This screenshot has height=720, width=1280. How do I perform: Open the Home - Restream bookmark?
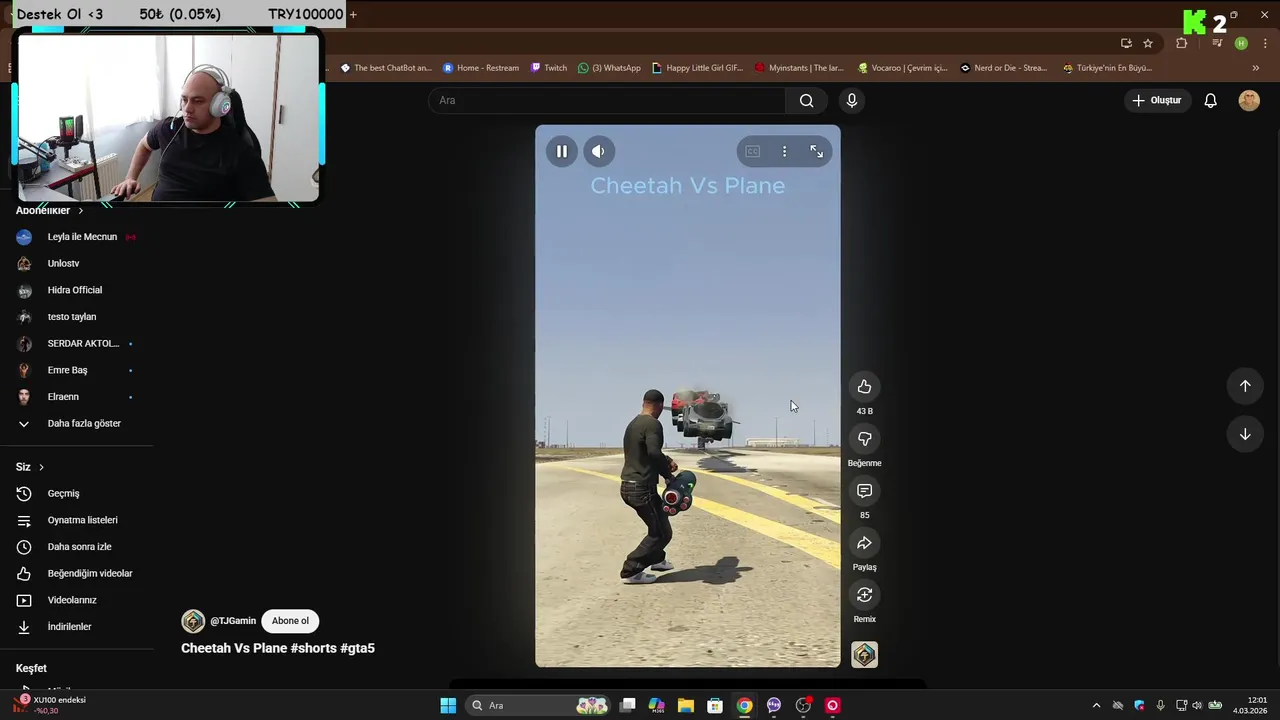point(481,68)
